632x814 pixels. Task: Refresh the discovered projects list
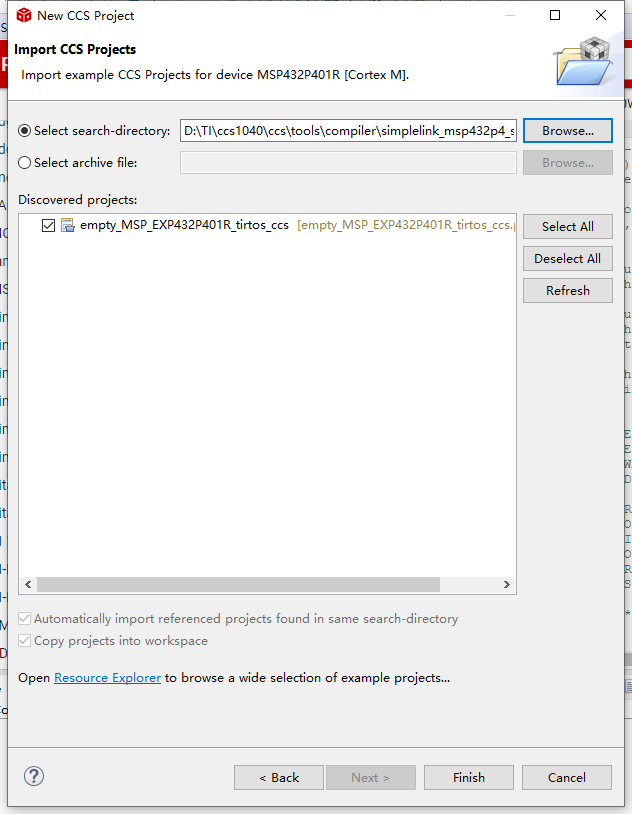point(568,290)
